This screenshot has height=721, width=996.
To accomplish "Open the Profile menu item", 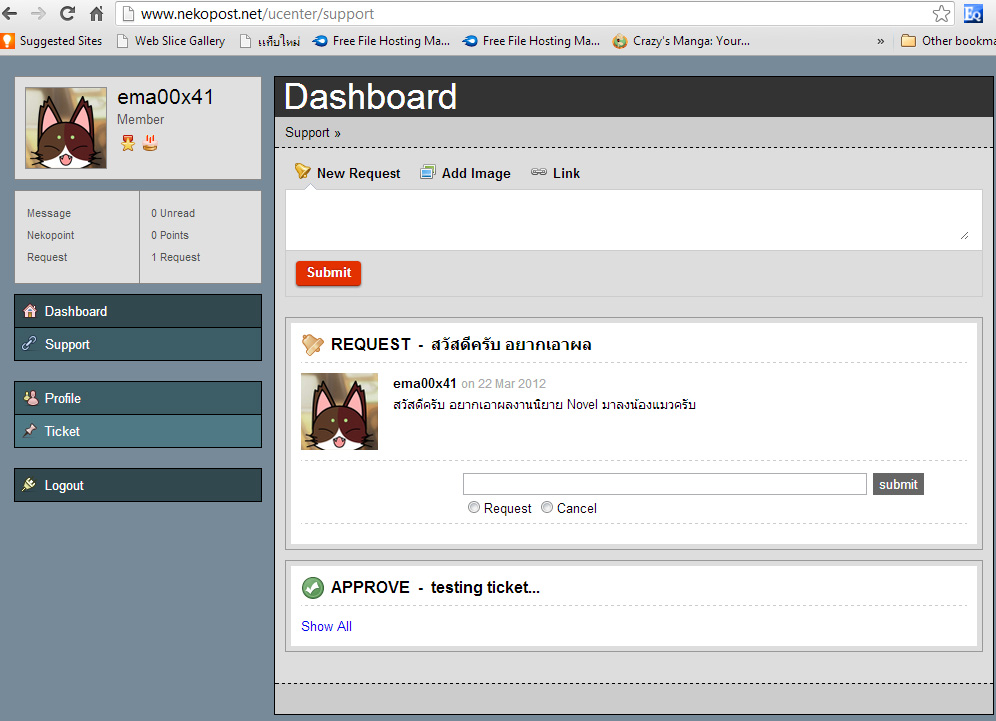I will coord(138,398).
